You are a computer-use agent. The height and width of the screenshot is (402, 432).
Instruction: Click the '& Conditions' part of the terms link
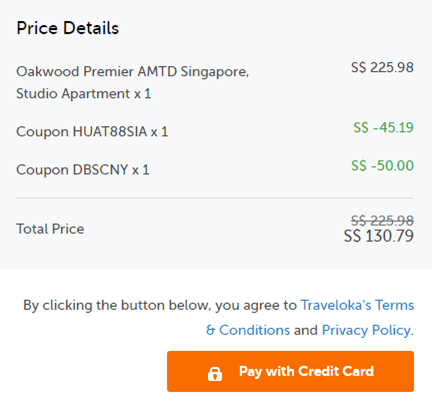pos(248,330)
